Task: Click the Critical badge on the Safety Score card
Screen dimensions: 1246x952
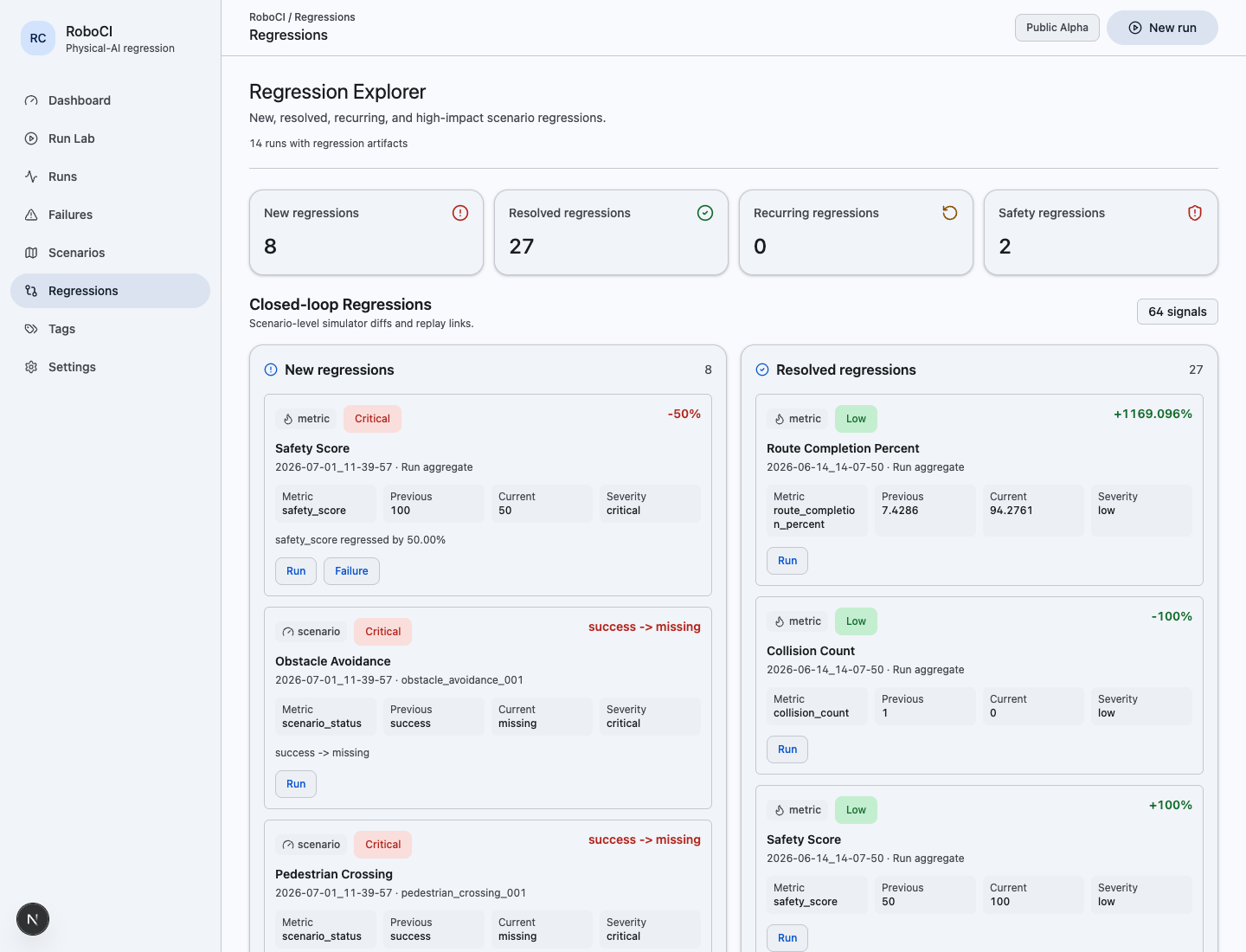Action: point(372,419)
